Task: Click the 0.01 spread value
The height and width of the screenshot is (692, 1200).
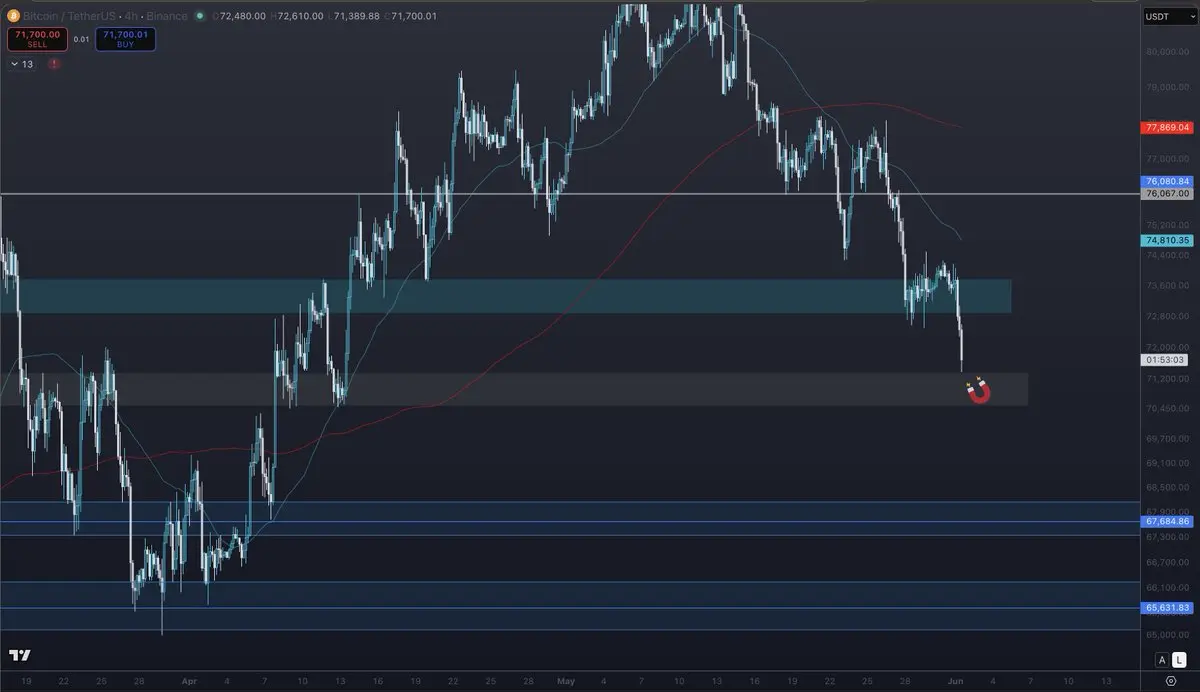Action: 82,39
